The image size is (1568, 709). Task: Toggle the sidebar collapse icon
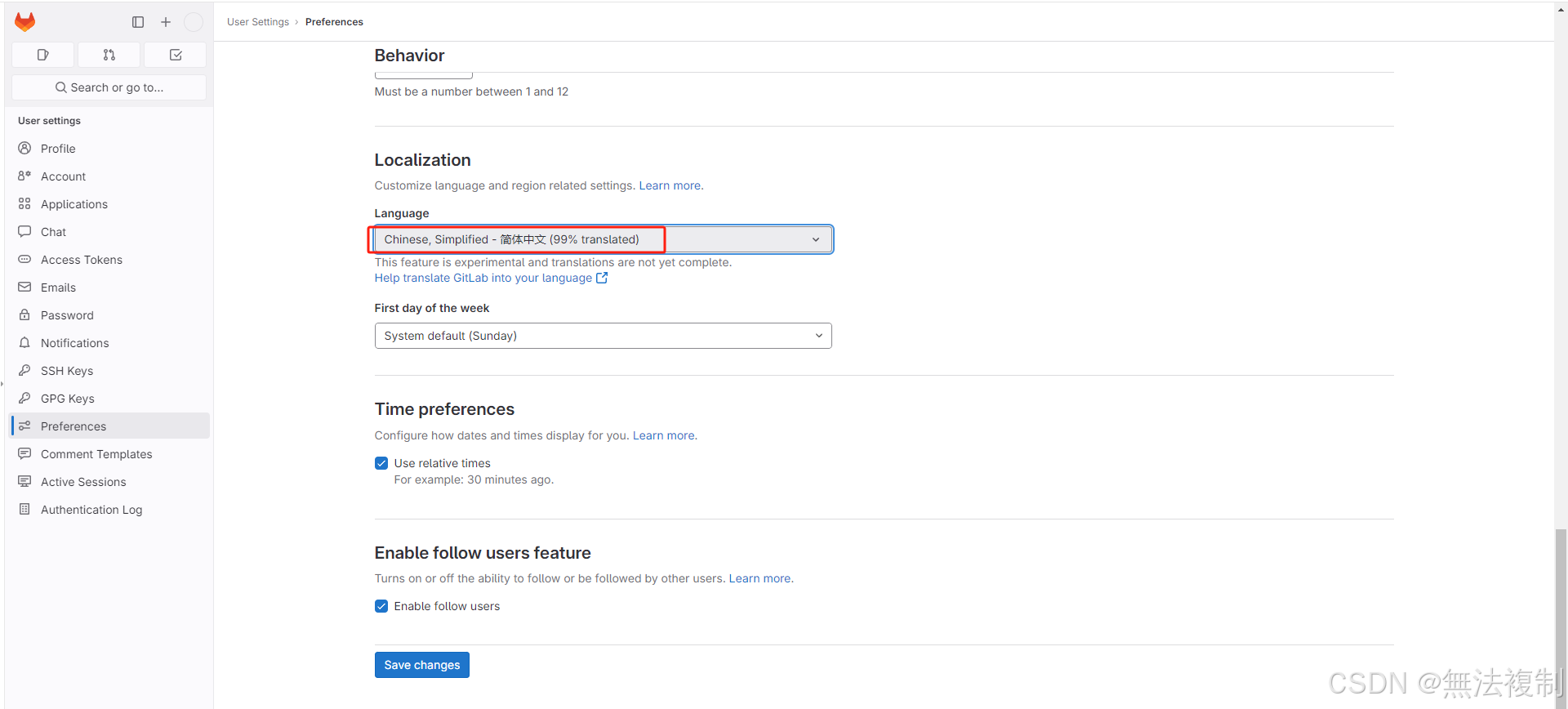click(x=138, y=22)
